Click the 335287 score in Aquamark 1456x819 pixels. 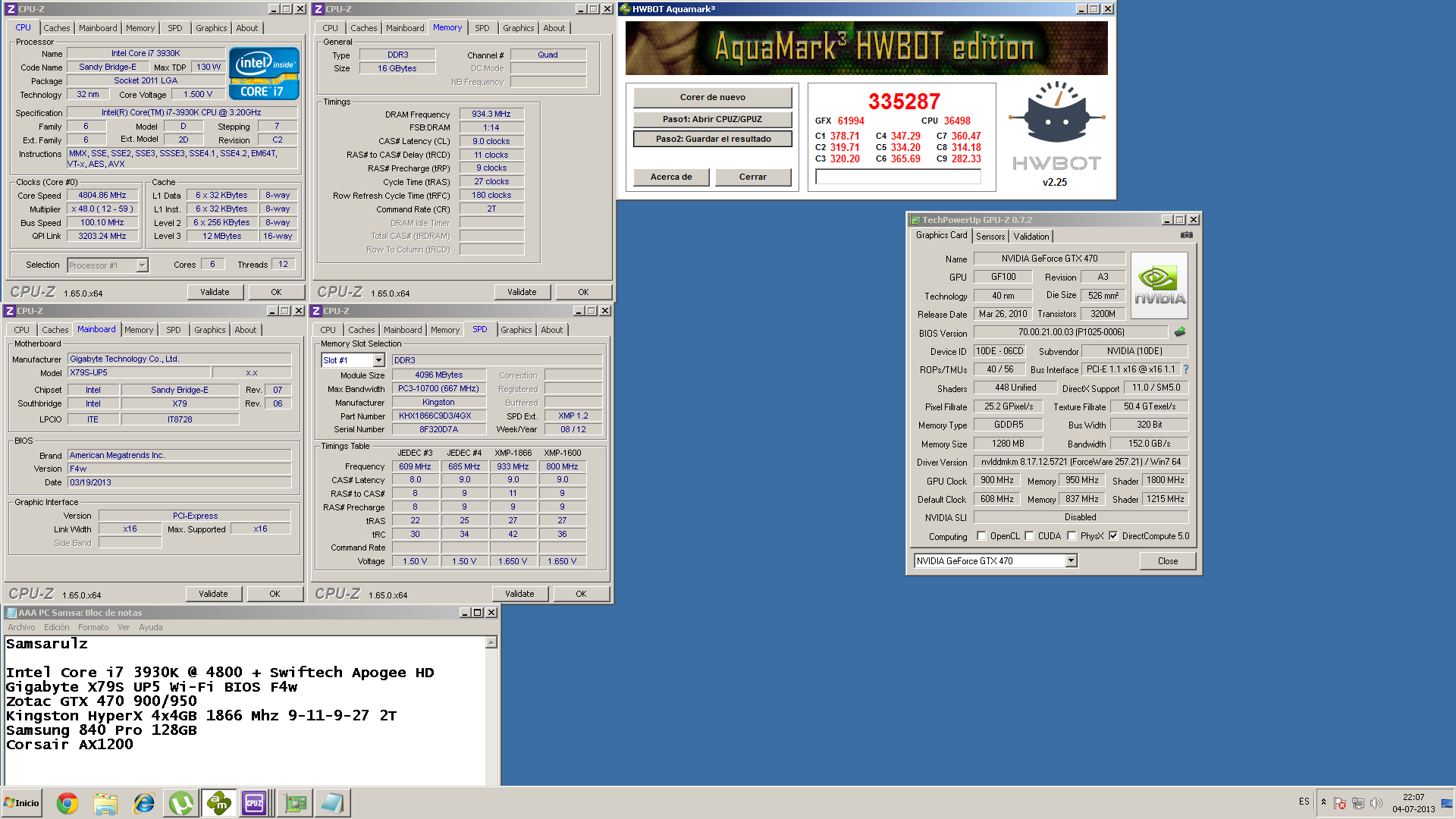904,102
